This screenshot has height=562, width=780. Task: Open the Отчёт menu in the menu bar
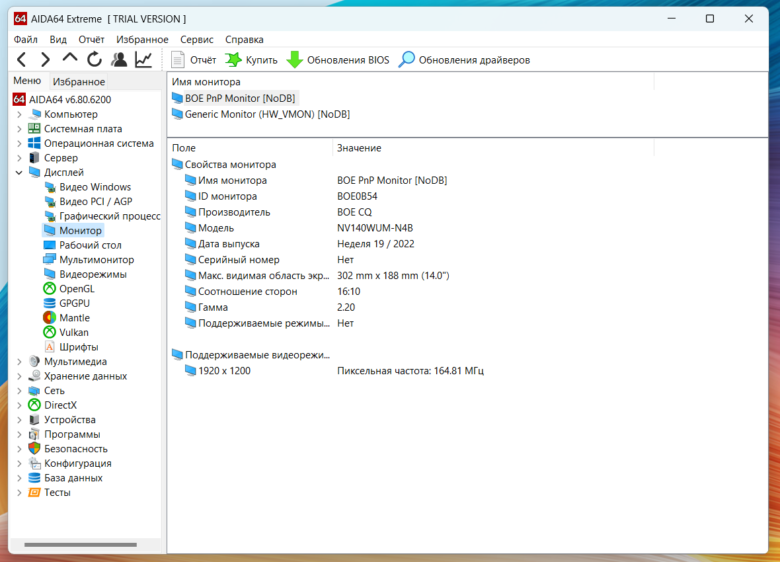(x=91, y=39)
